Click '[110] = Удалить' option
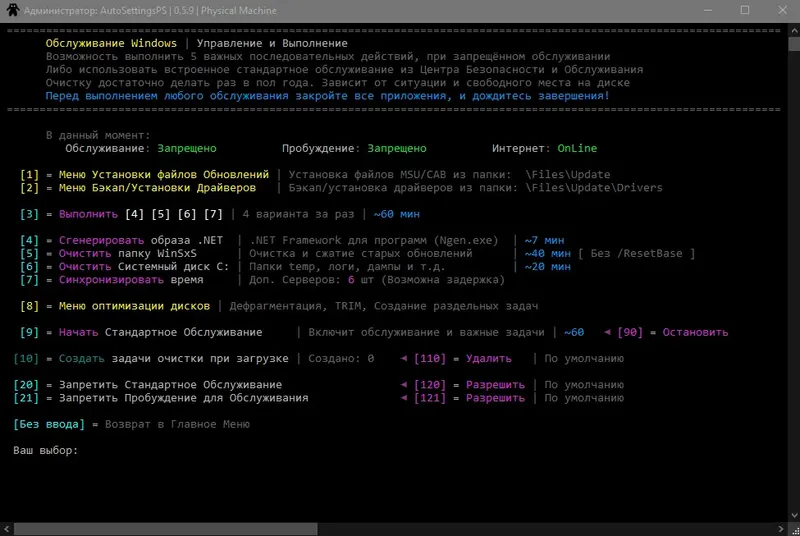Viewport: 800px width, 536px height. coord(462,359)
